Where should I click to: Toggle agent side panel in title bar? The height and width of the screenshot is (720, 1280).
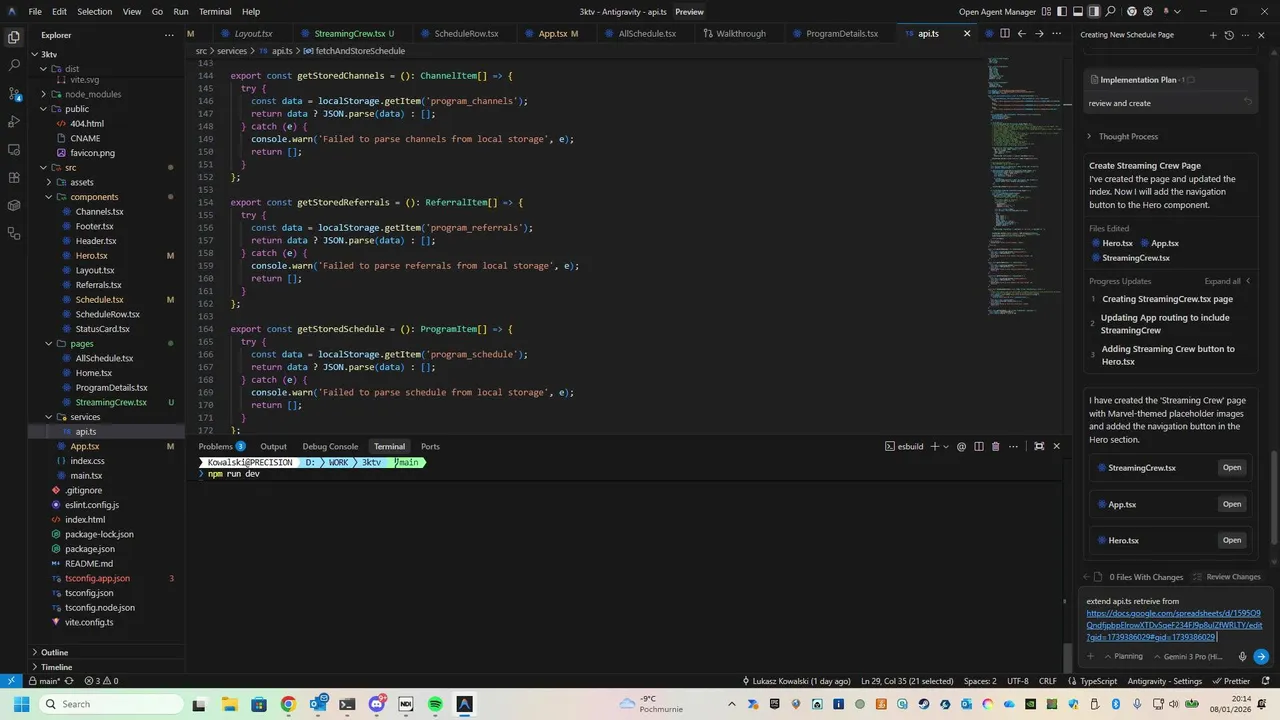click(1094, 12)
